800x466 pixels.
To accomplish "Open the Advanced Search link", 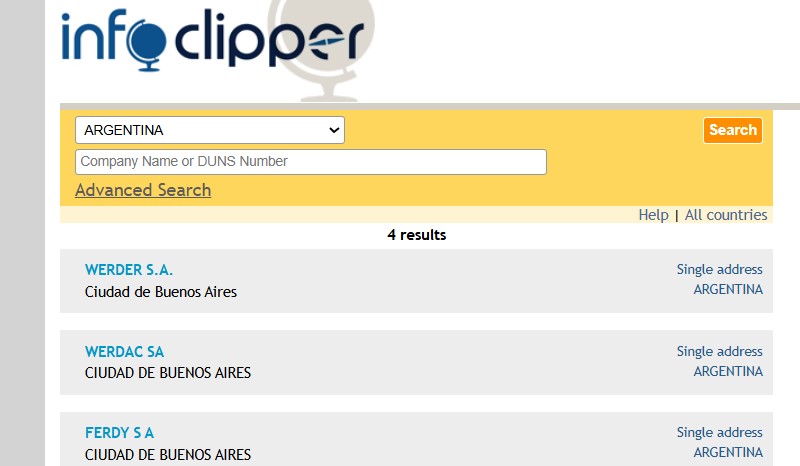I will pos(143,190).
